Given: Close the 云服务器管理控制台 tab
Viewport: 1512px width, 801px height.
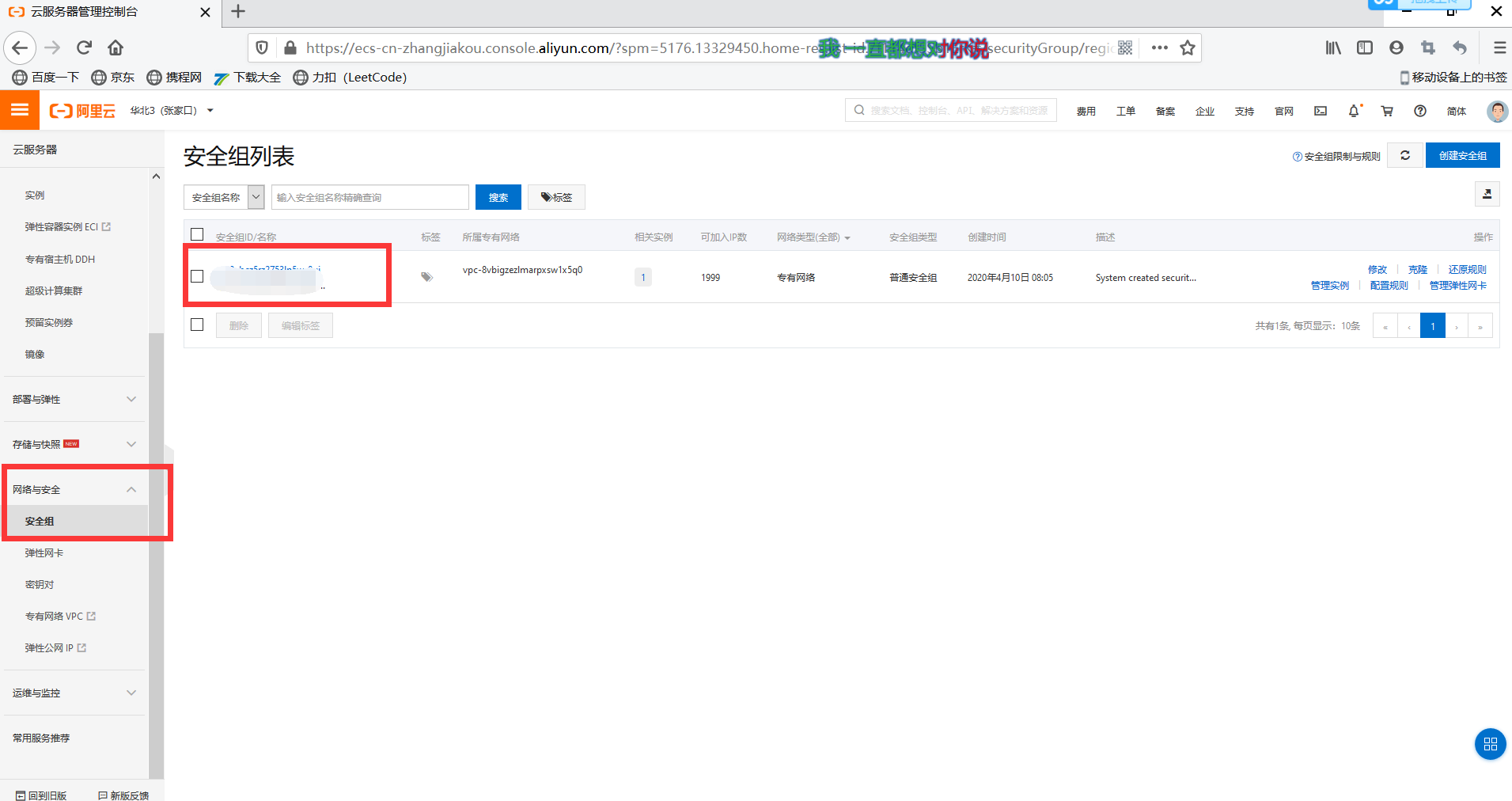Looking at the screenshot, I should pyautogui.click(x=205, y=12).
